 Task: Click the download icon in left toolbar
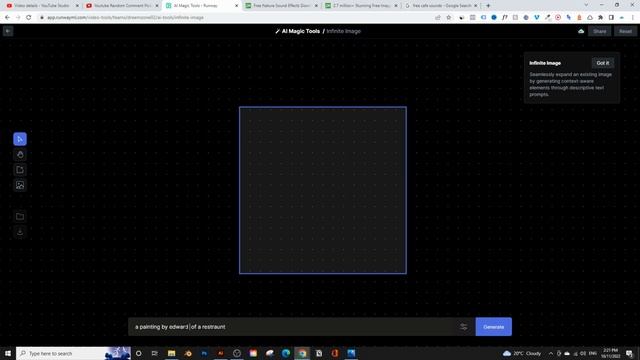(x=20, y=232)
